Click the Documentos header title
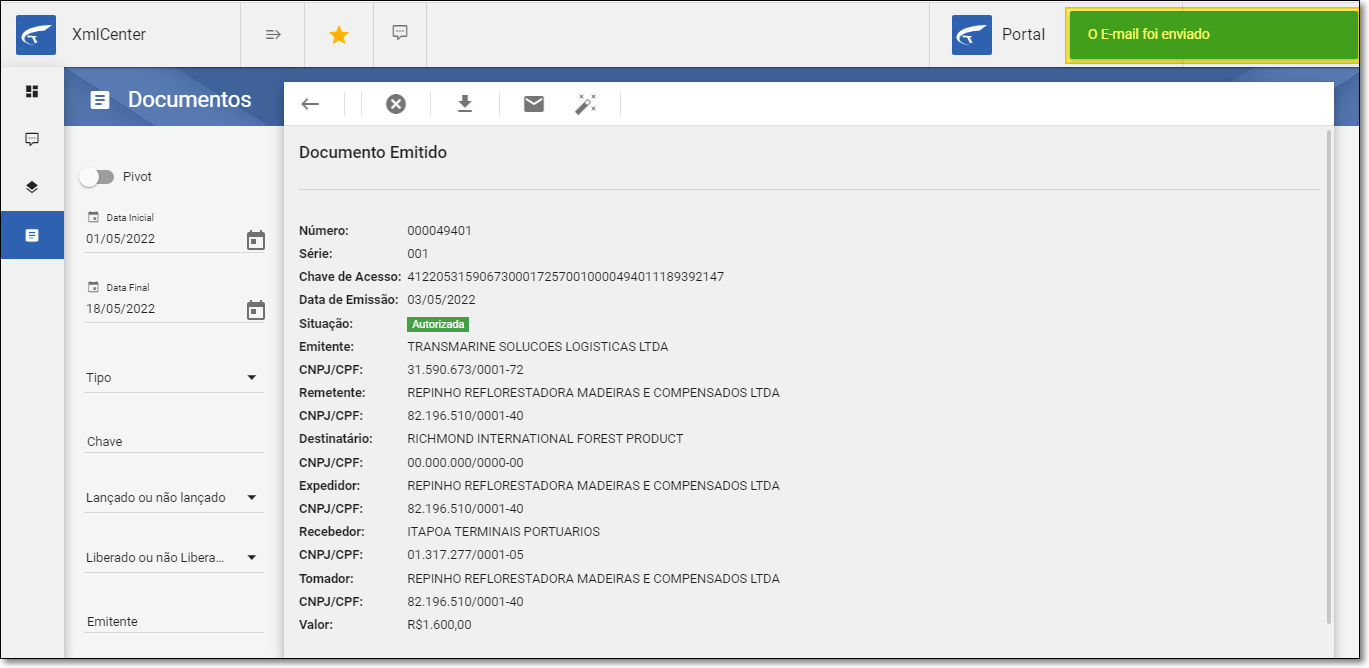 tap(190, 100)
